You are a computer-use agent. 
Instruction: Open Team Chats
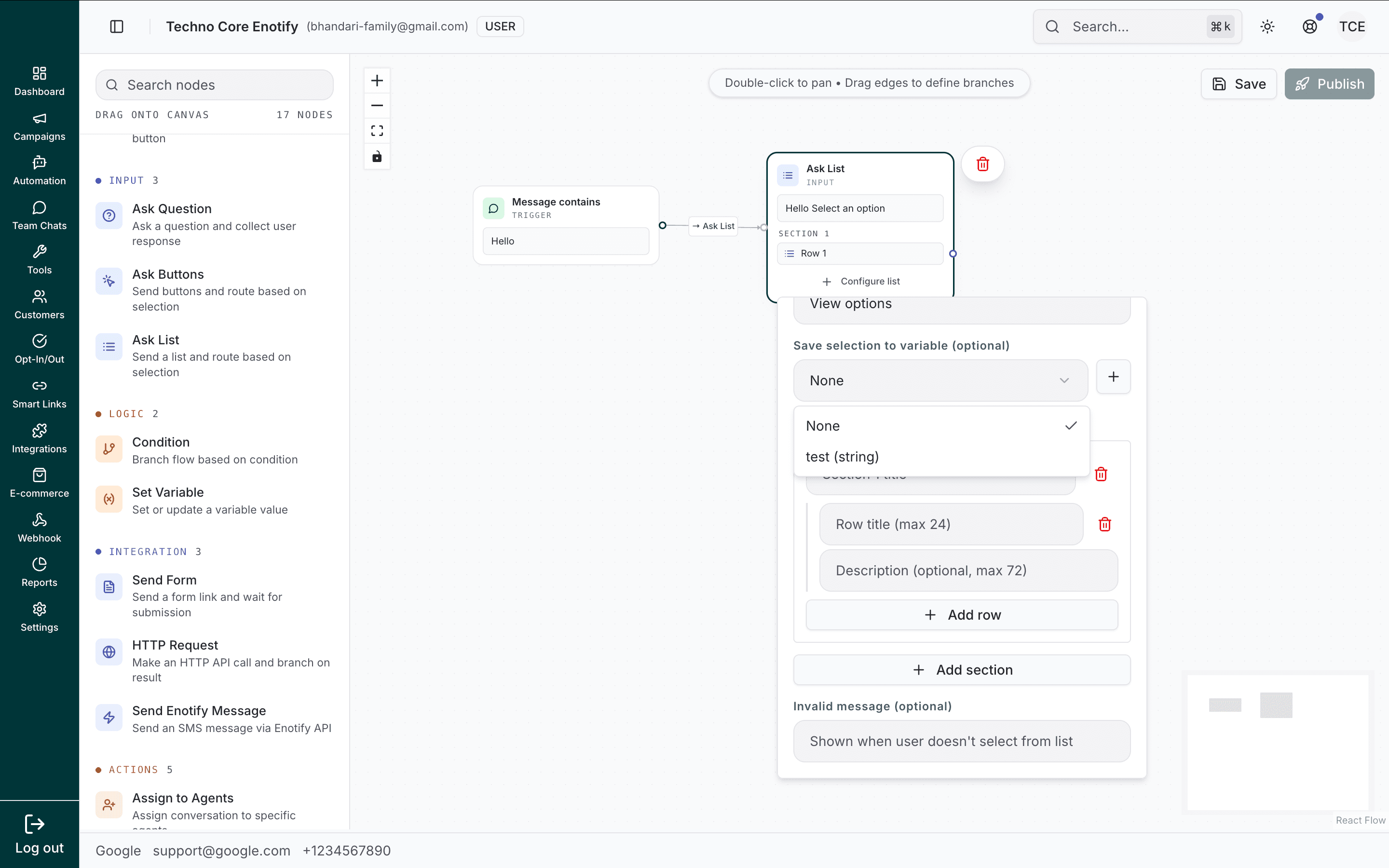(39, 216)
